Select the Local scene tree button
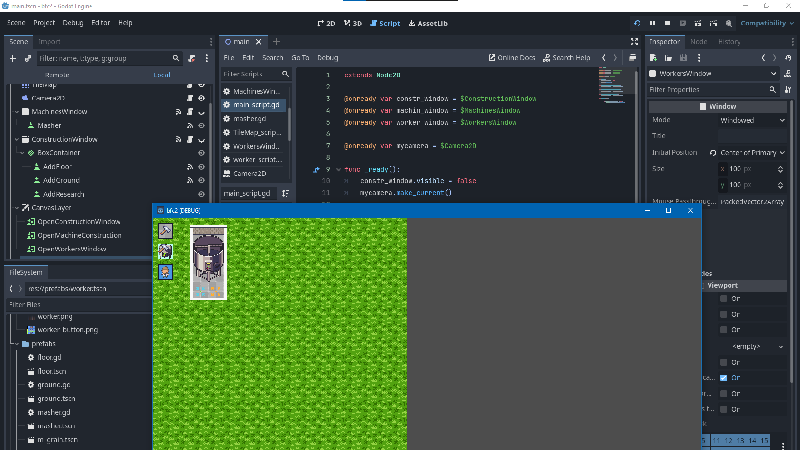This screenshot has width=800, height=450. pyautogui.click(x=161, y=75)
